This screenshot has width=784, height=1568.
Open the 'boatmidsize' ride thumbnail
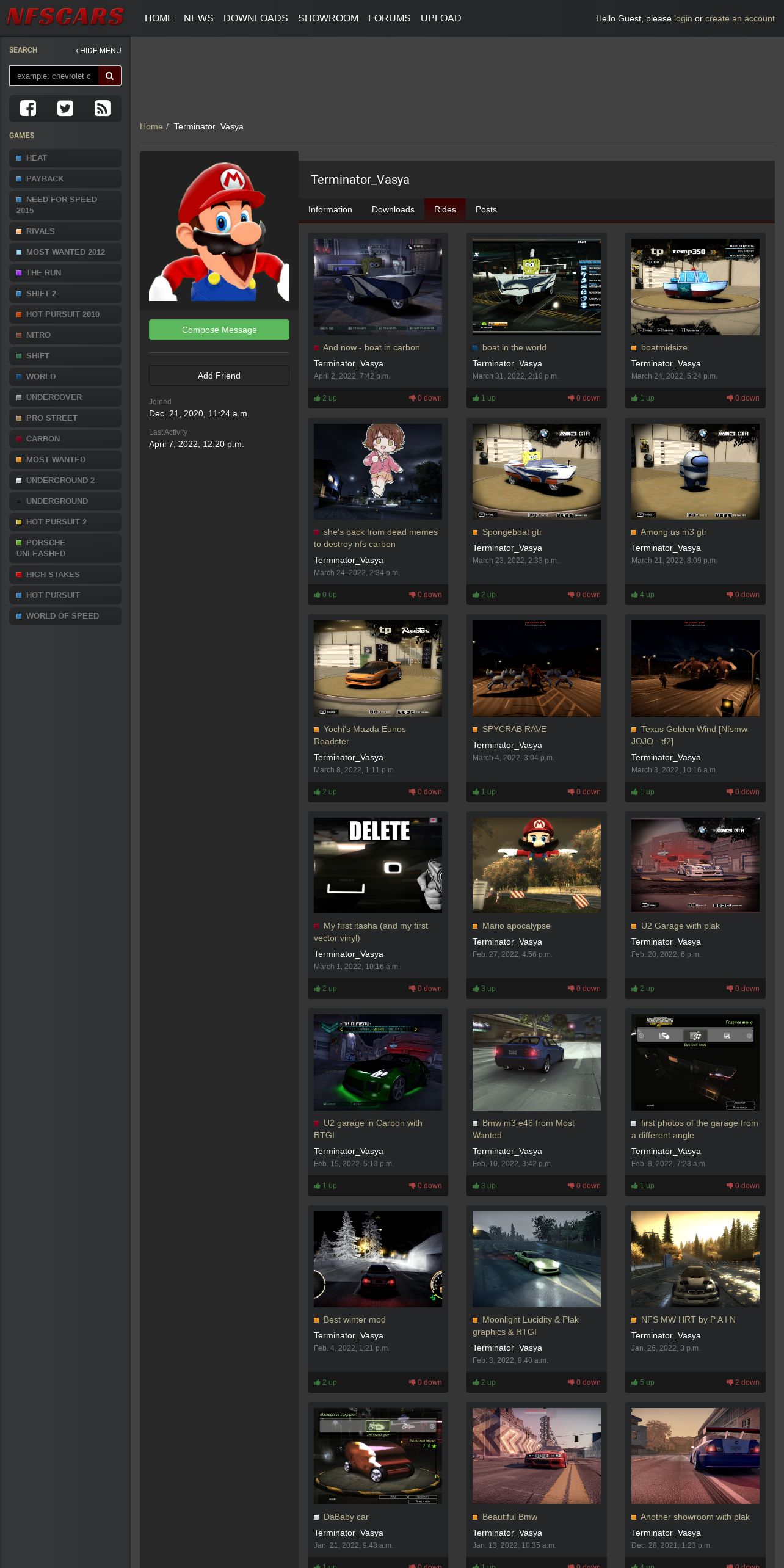coord(695,287)
